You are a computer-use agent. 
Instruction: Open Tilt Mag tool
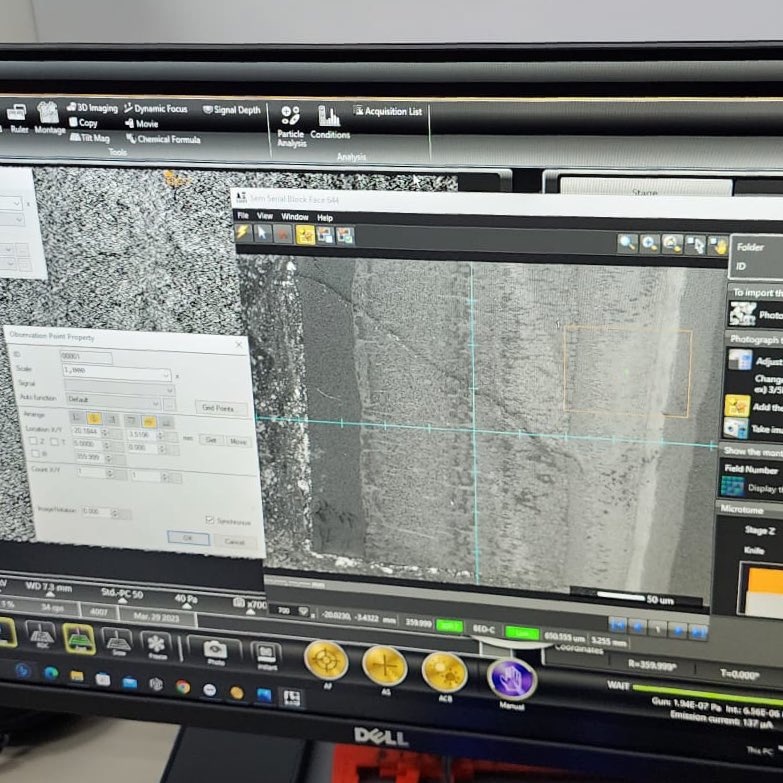point(89,137)
